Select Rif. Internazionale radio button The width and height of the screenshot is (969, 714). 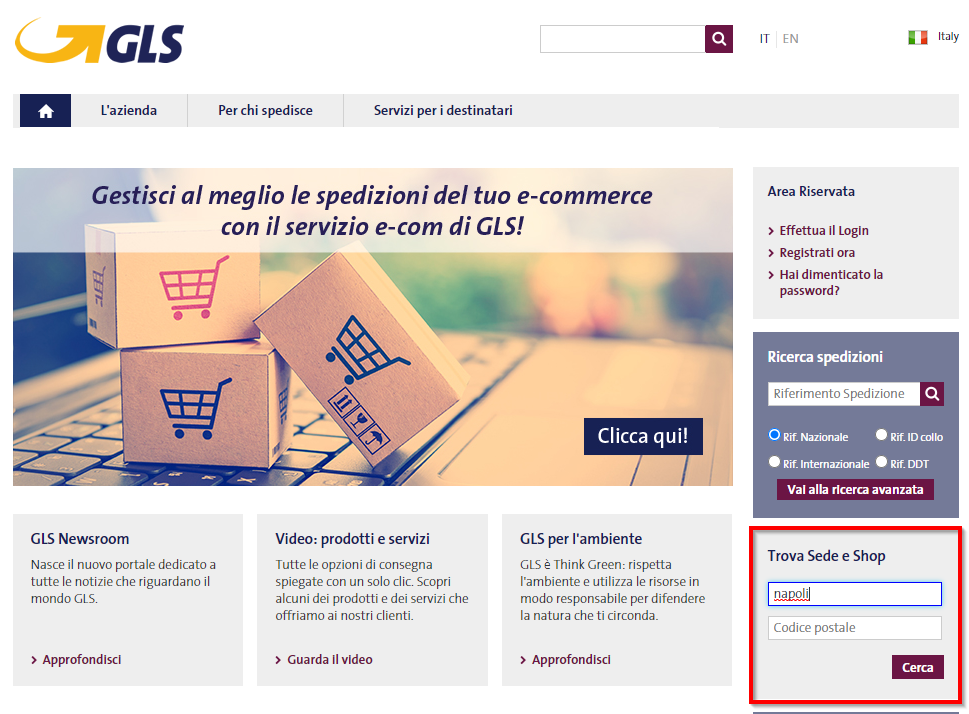(774, 462)
